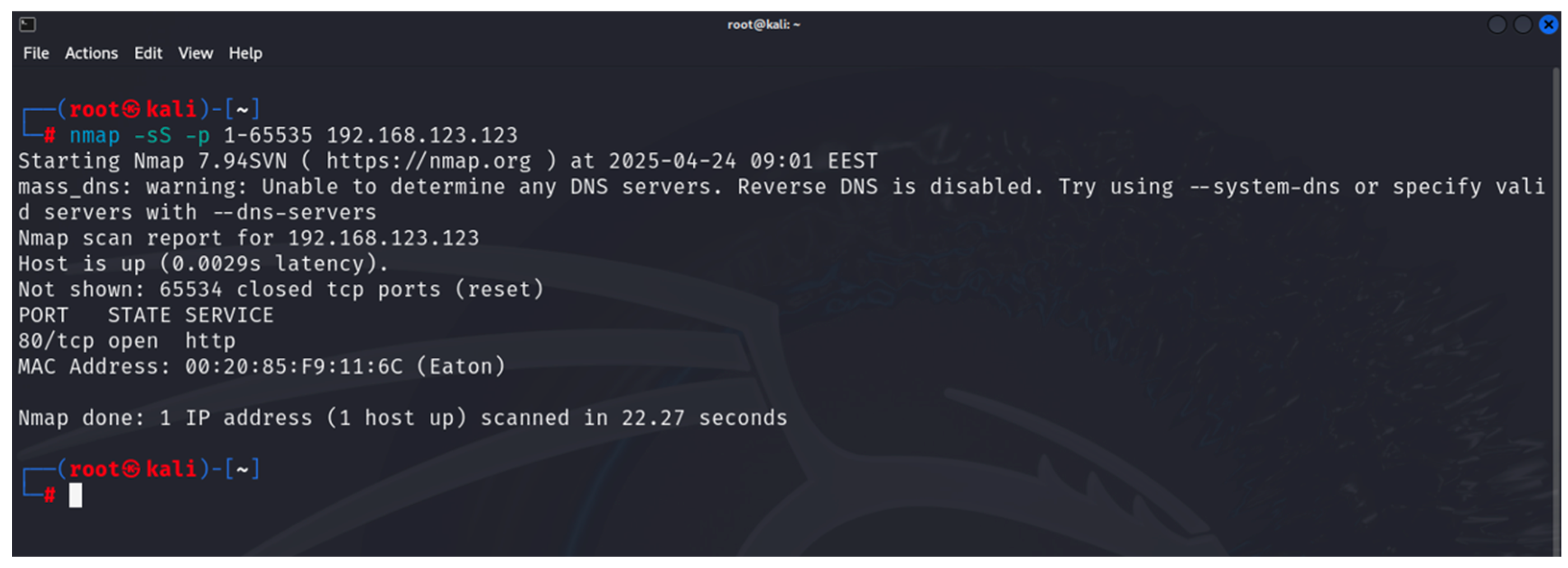
Task: Click the root@kali: ~ window title
Action: [763, 25]
